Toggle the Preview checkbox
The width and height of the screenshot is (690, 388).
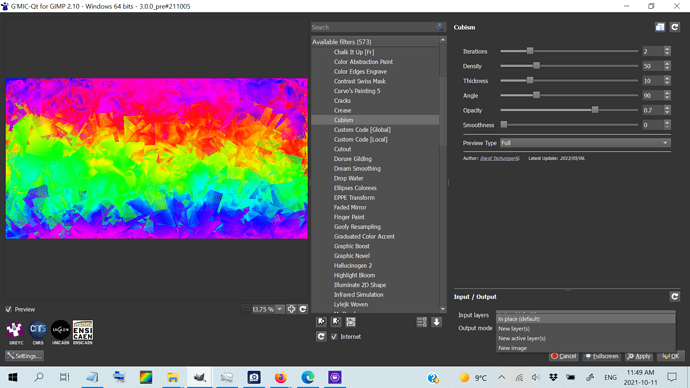(x=8, y=309)
